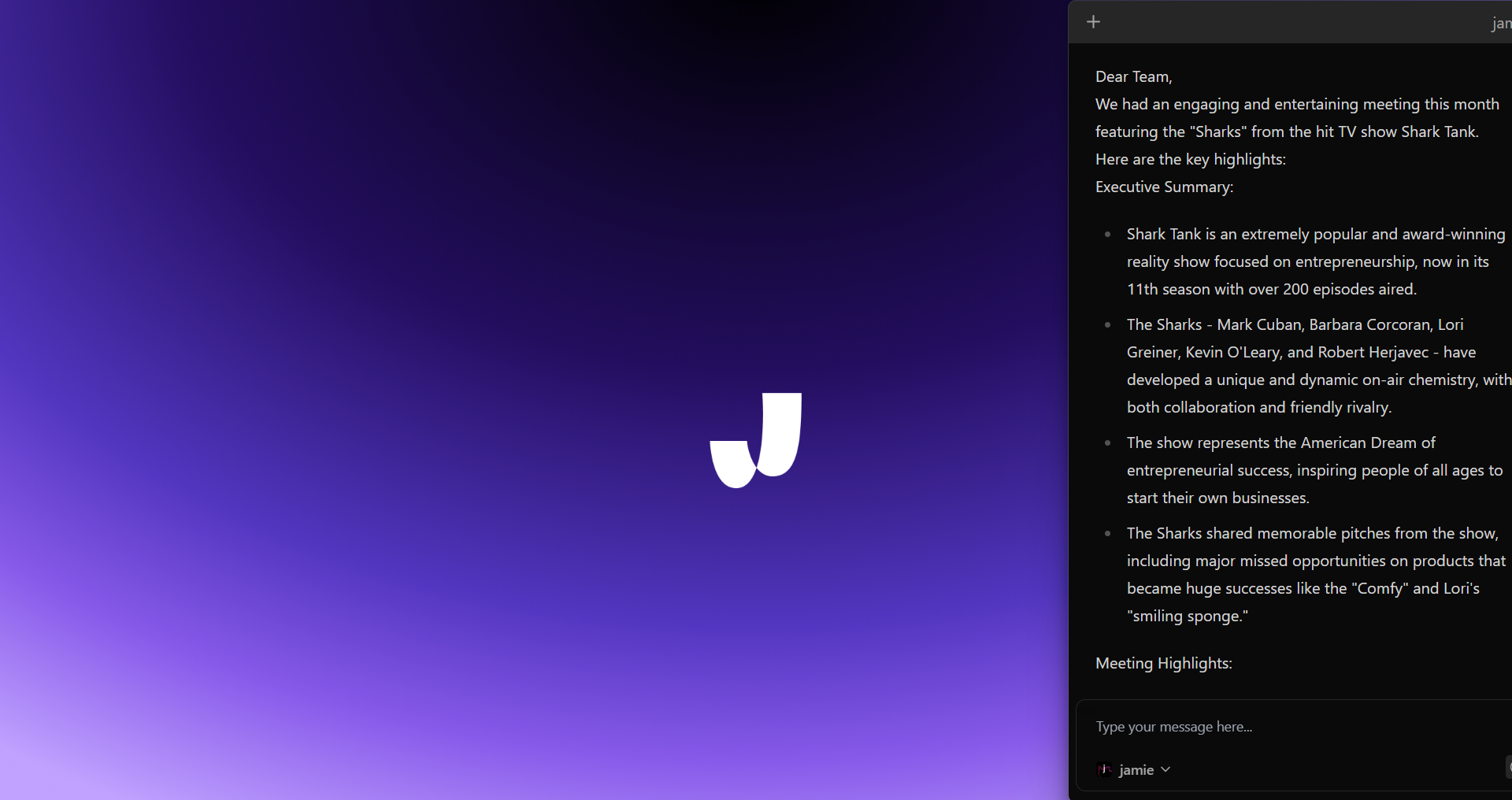1512x800 pixels.
Task: Click the bullet about Shark Tank's 11th season
Action: pos(1316,261)
